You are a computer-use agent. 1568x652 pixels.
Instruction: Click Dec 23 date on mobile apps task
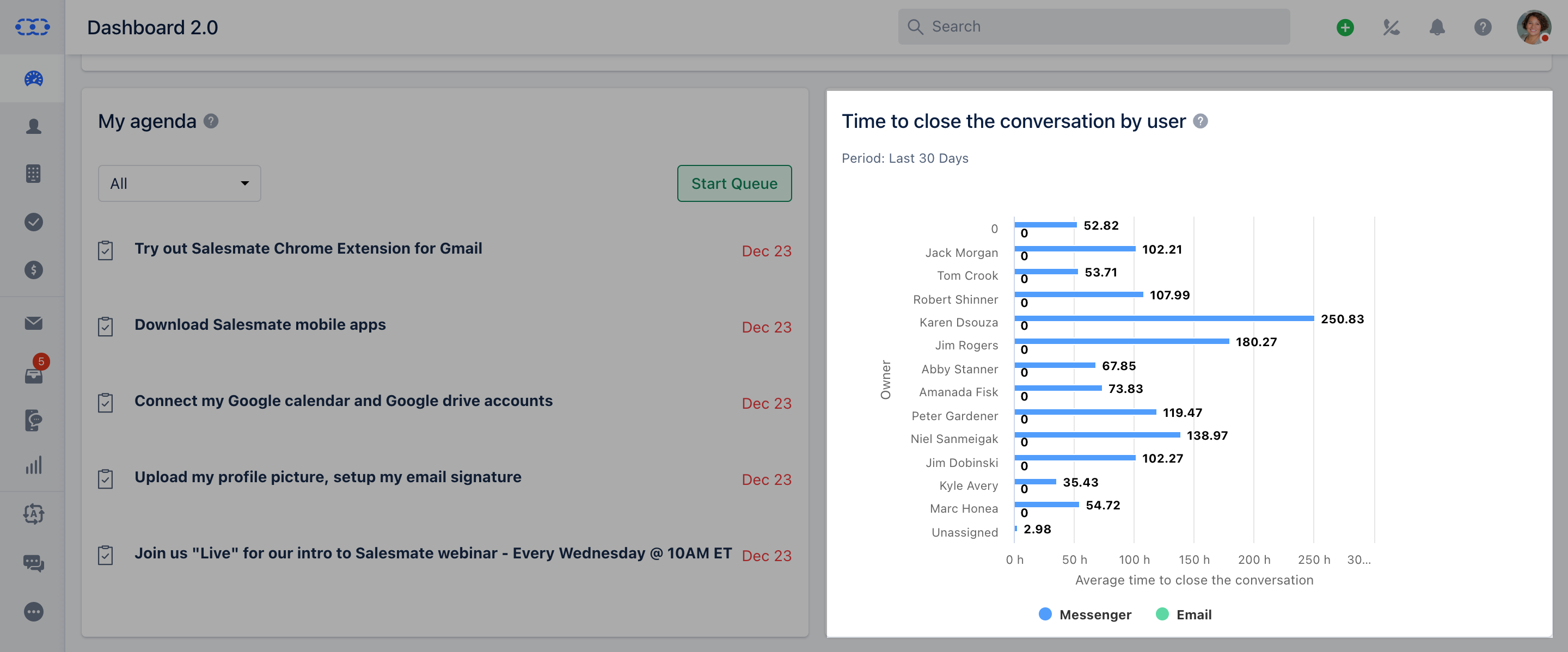click(767, 327)
